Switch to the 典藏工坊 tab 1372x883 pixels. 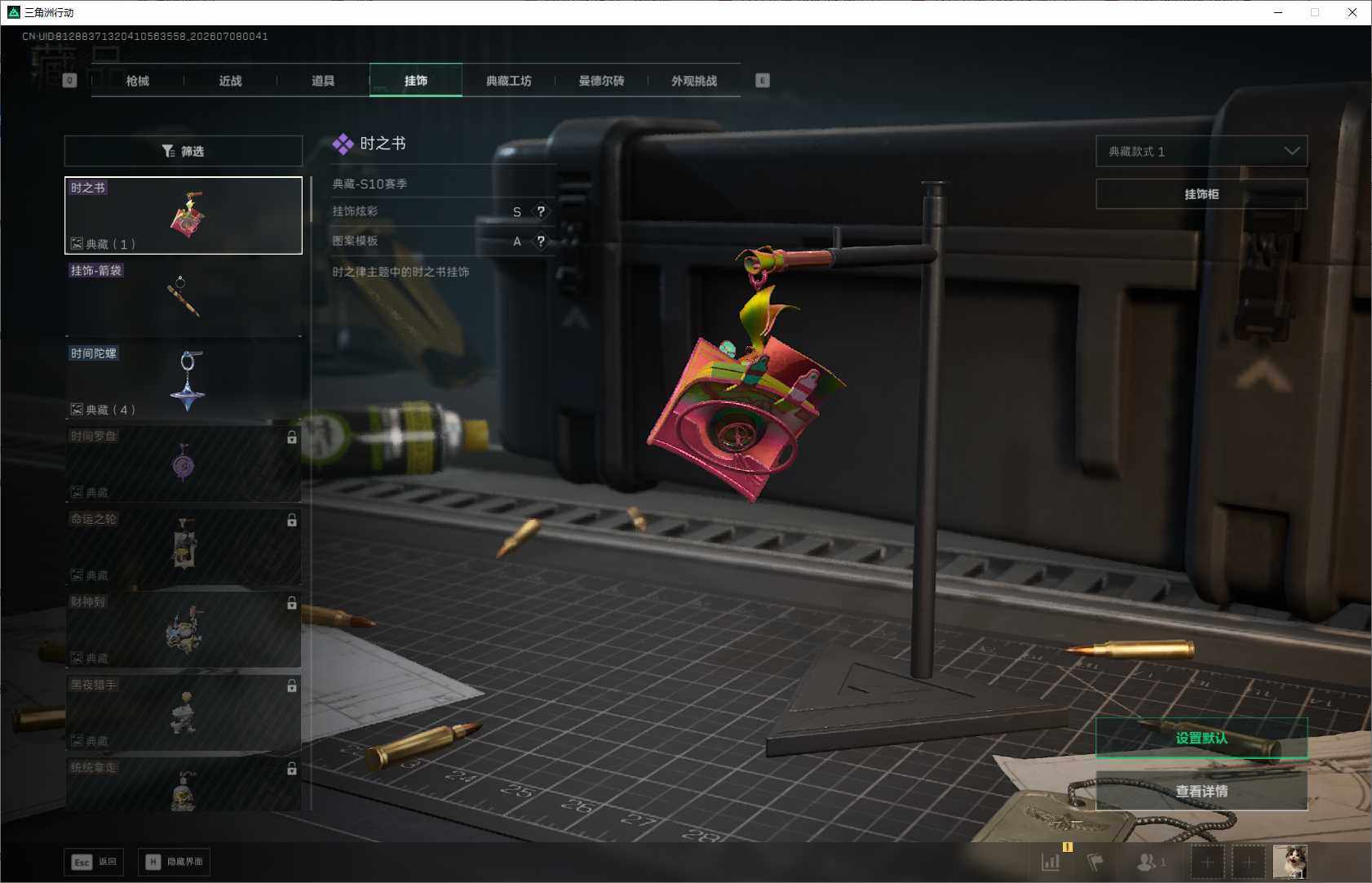[508, 81]
